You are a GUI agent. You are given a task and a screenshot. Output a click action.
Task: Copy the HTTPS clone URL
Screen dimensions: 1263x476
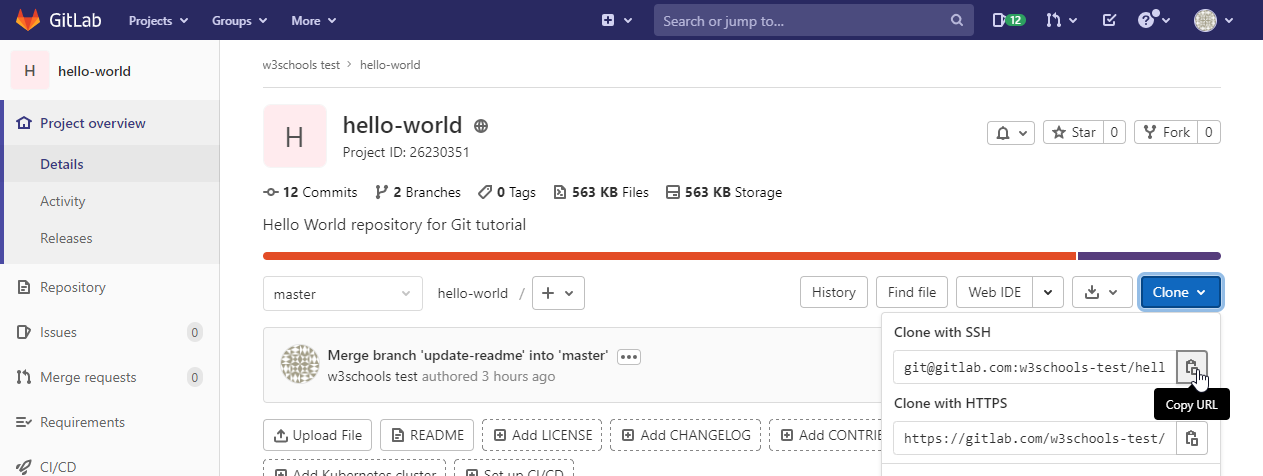[1191, 438]
